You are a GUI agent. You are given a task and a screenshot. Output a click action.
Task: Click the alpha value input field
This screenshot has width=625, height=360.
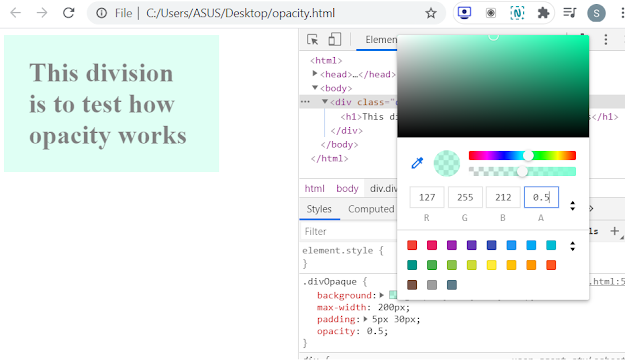coord(541,197)
